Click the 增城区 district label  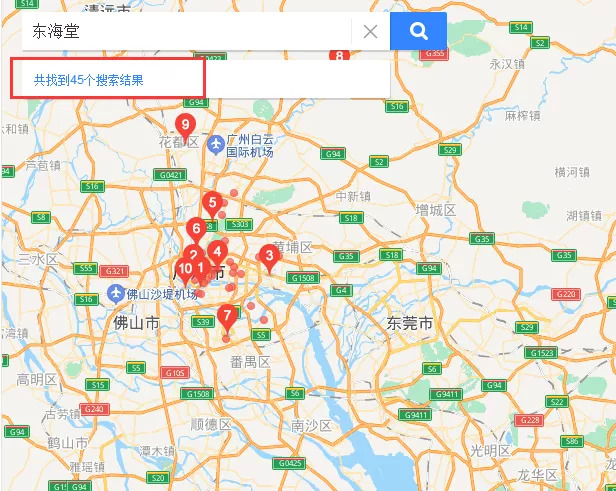pos(436,210)
